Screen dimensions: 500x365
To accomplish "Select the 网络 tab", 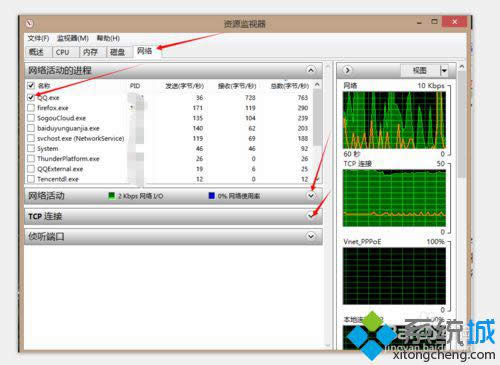I will (x=147, y=51).
